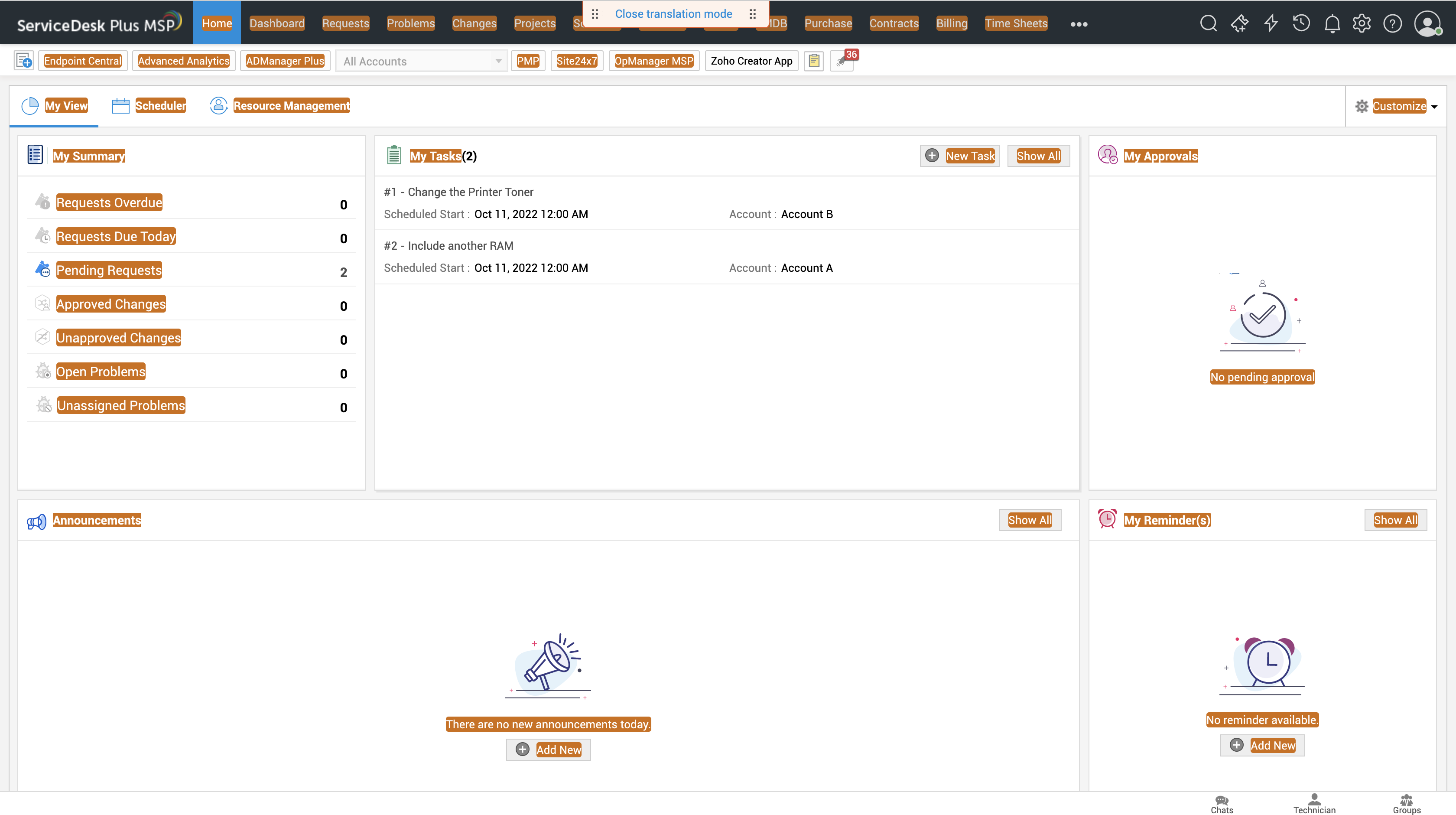
Task: Click the help question mark icon
Action: 1392,23
